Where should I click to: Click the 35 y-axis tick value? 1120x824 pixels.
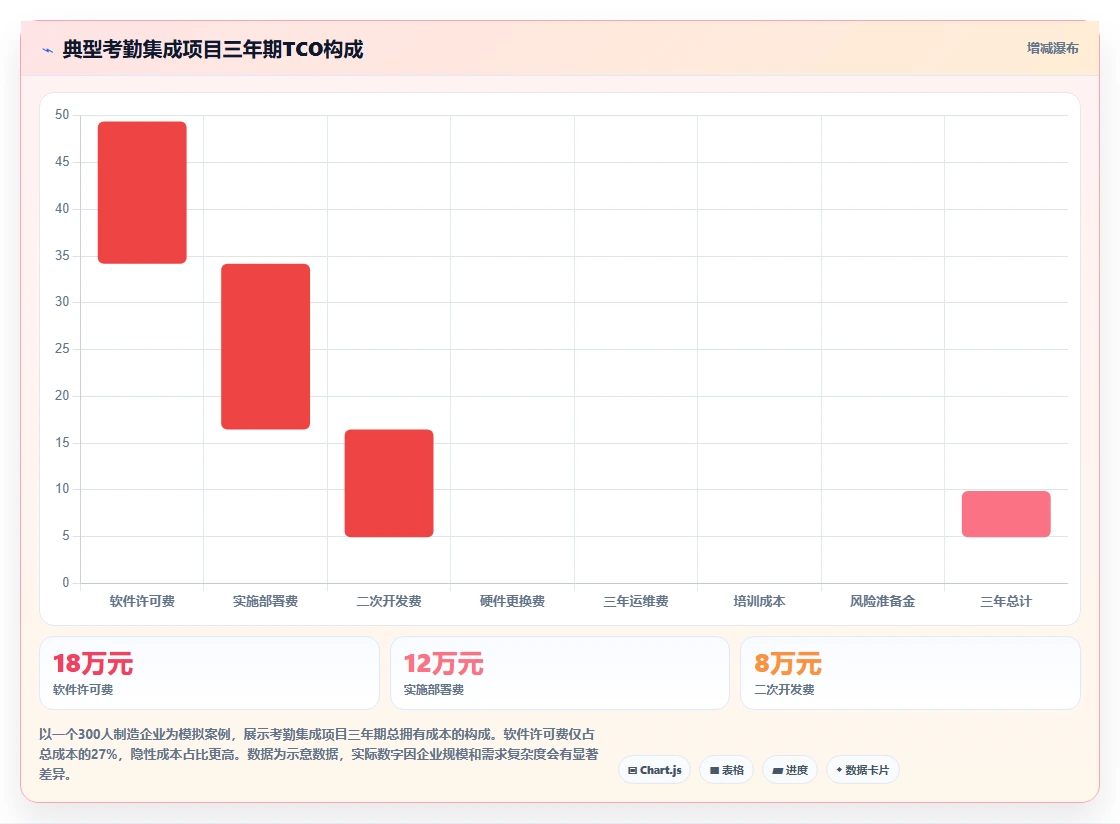pyautogui.click(x=62, y=255)
